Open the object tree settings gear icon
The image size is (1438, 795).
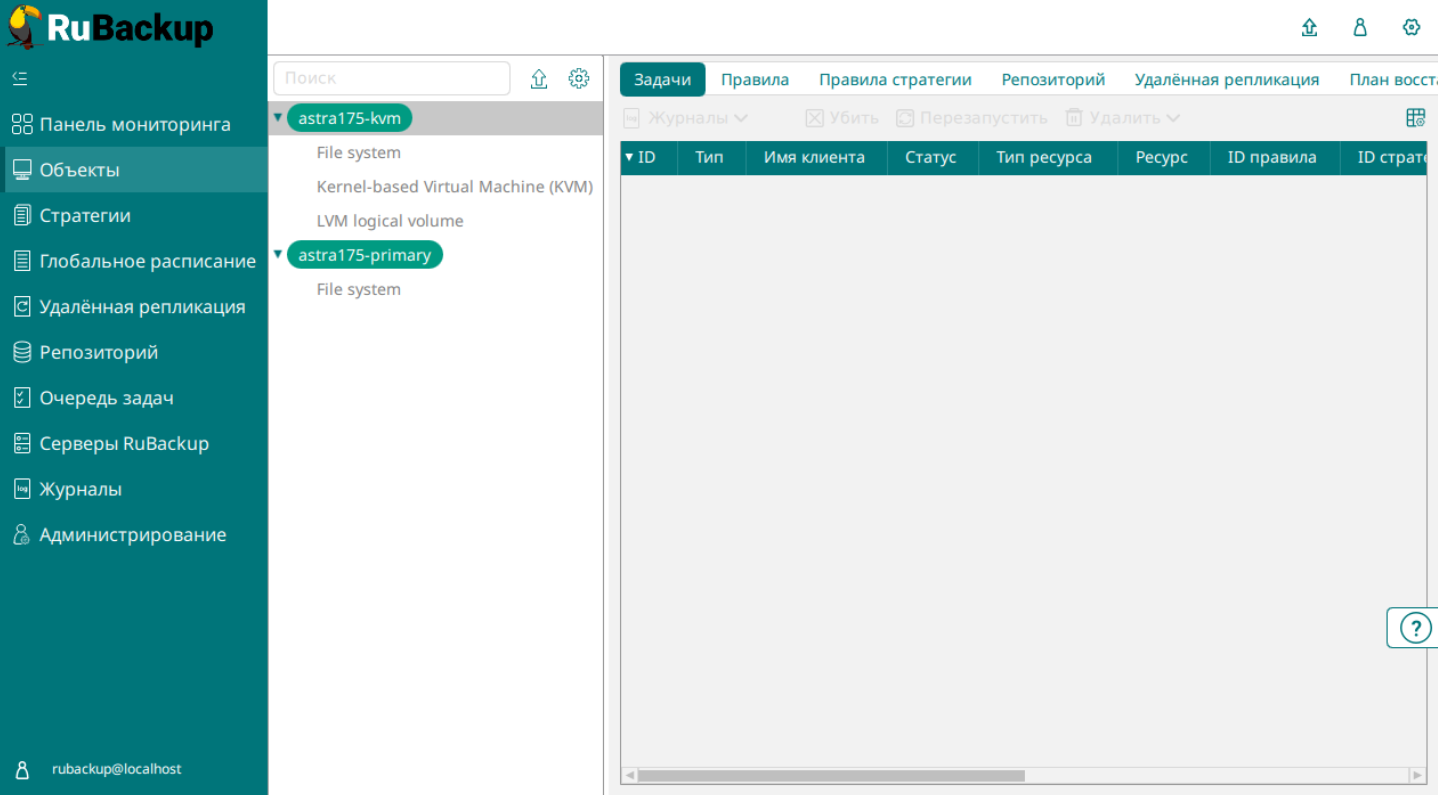[x=579, y=79]
